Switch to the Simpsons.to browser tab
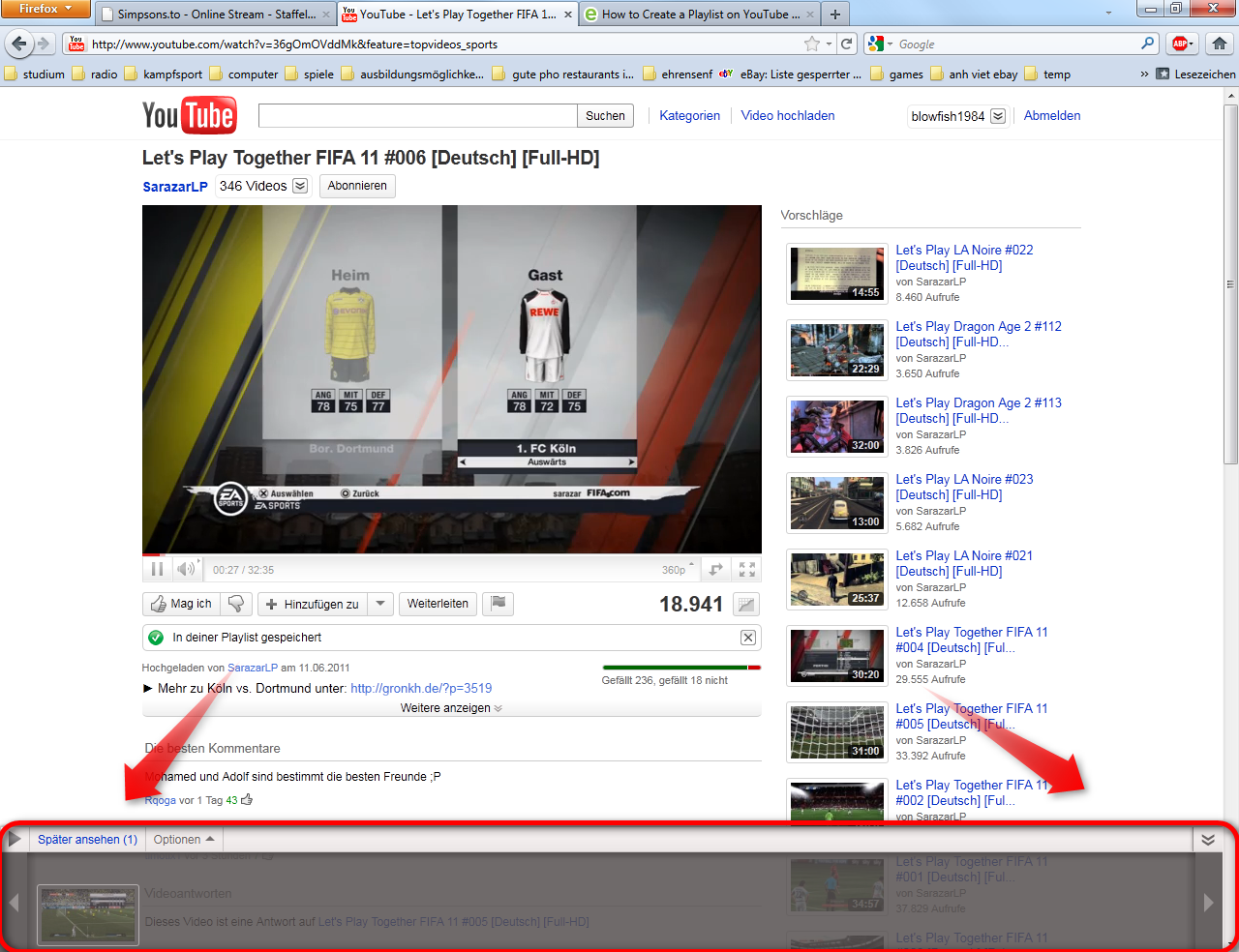 tap(215, 15)
